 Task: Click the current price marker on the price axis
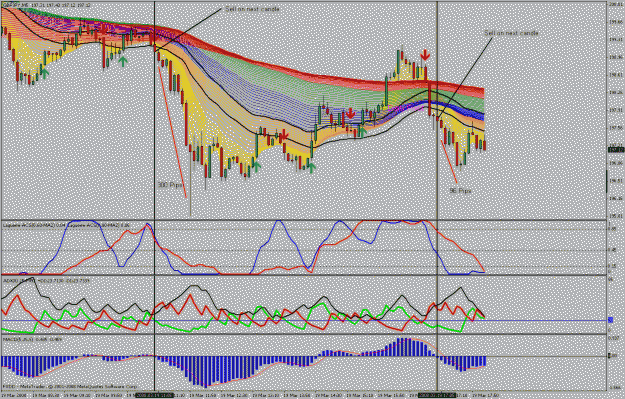click(x=616, y=150)
